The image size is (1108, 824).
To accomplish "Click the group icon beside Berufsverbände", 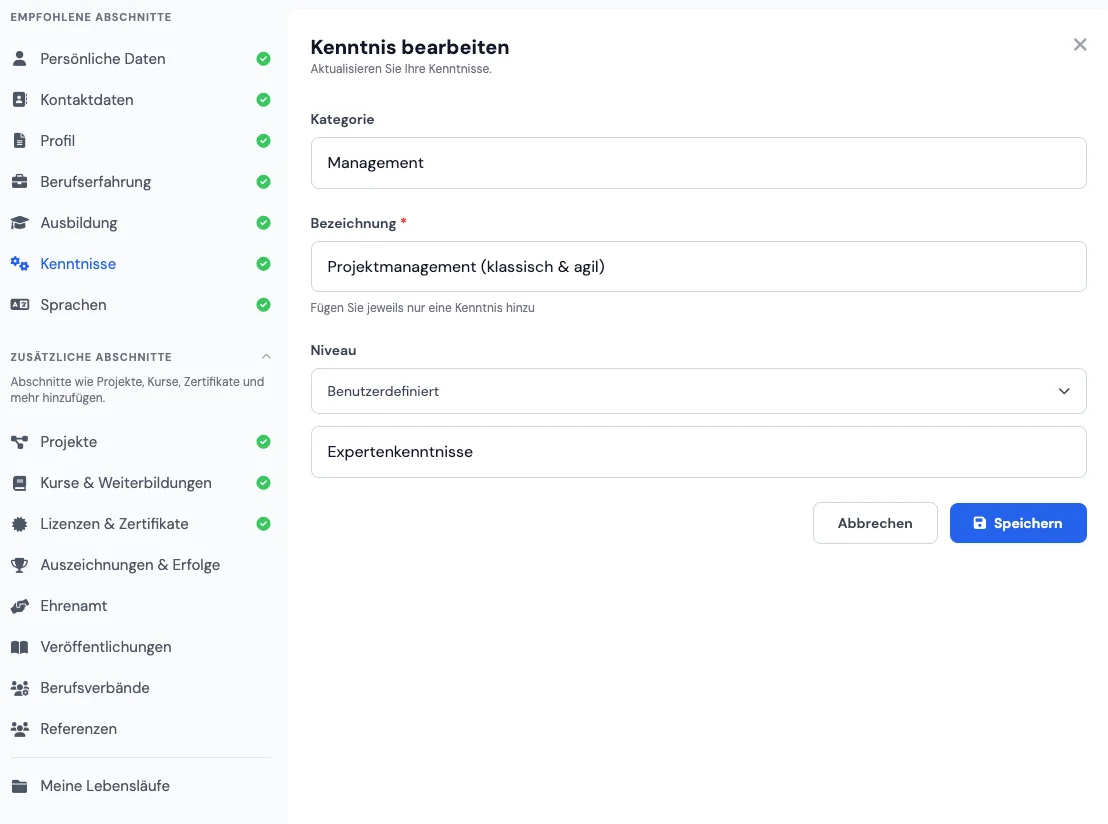I will 20,688.
